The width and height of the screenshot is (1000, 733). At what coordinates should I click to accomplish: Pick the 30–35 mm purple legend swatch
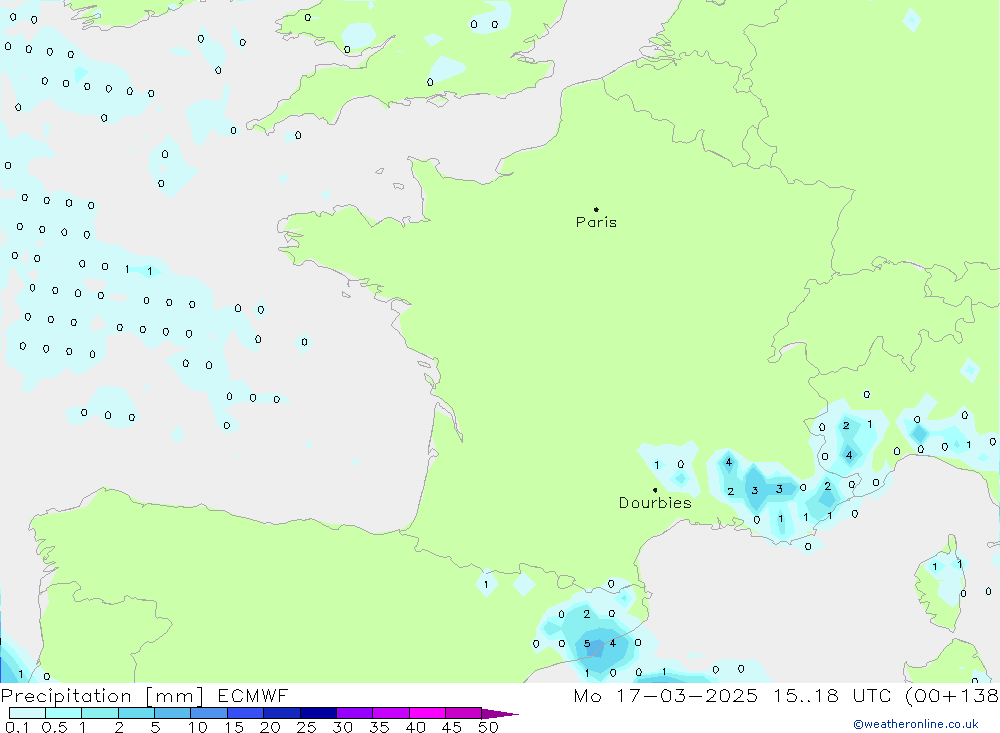coord(355,713)
